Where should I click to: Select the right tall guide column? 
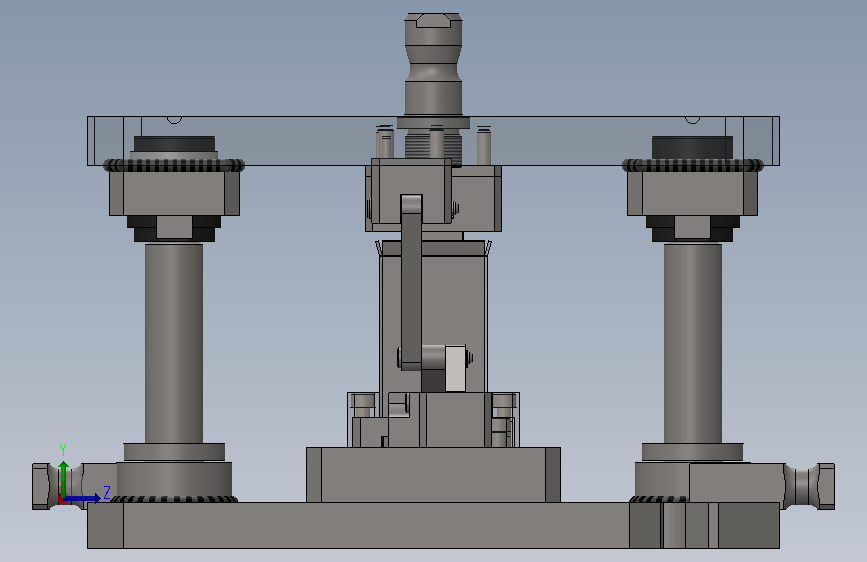692,343
